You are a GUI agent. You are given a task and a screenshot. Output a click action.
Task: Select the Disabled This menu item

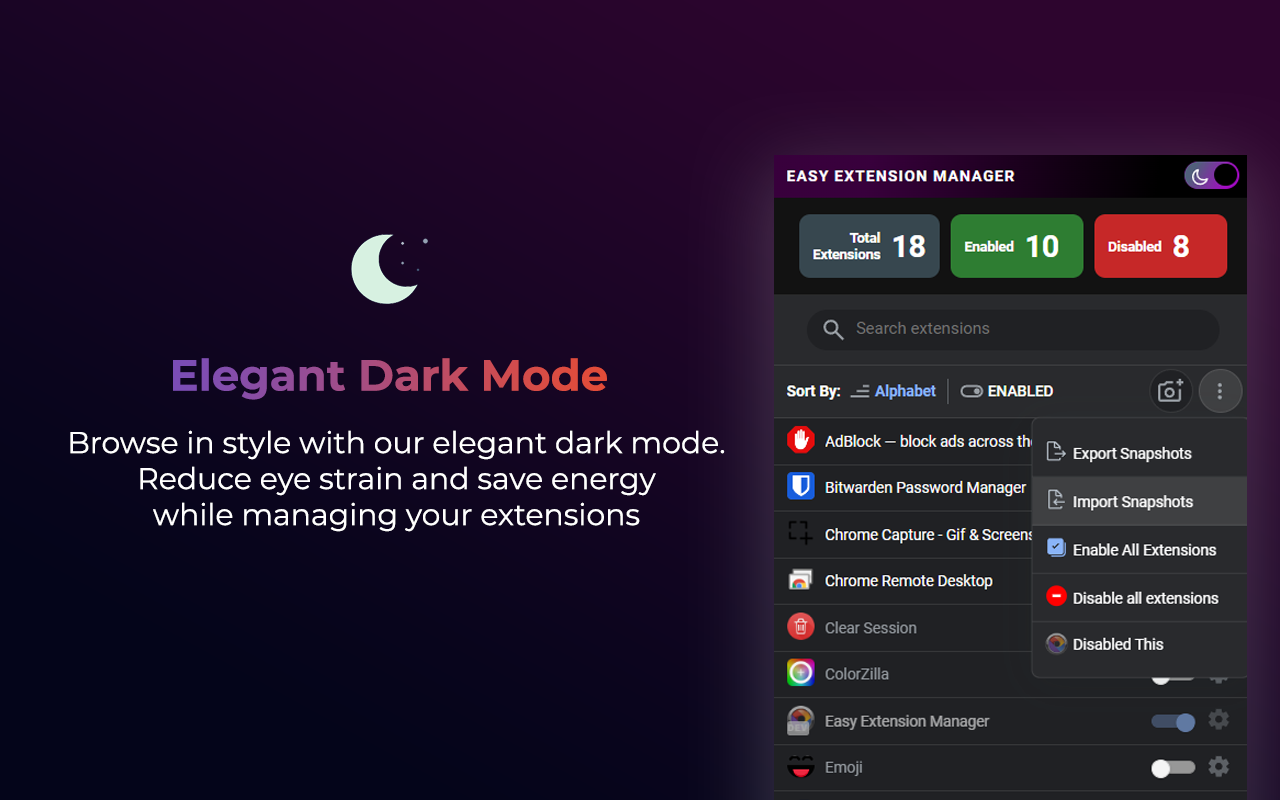point(1139,644)
